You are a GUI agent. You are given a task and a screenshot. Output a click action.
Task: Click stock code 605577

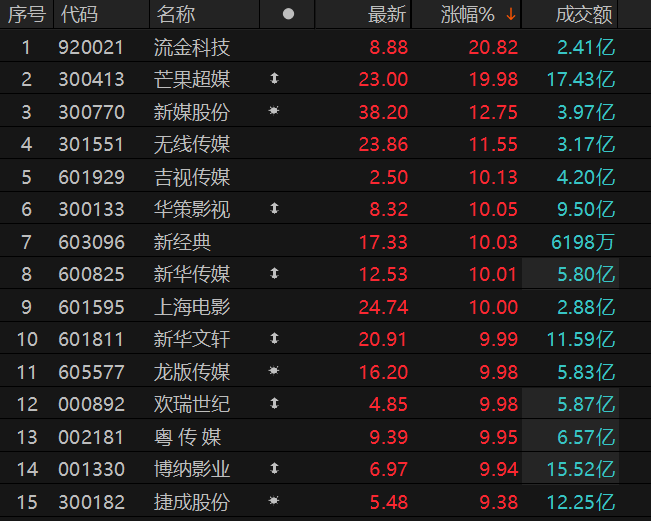pyautogui.click(x=91, y=372)
